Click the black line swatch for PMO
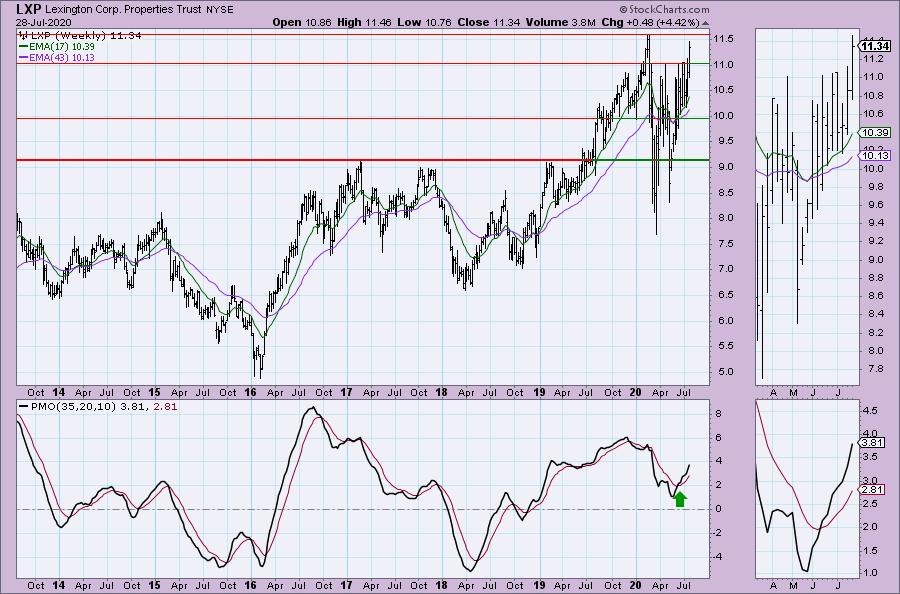The width and height of the screenshot is (900, 594). [23, 407]
